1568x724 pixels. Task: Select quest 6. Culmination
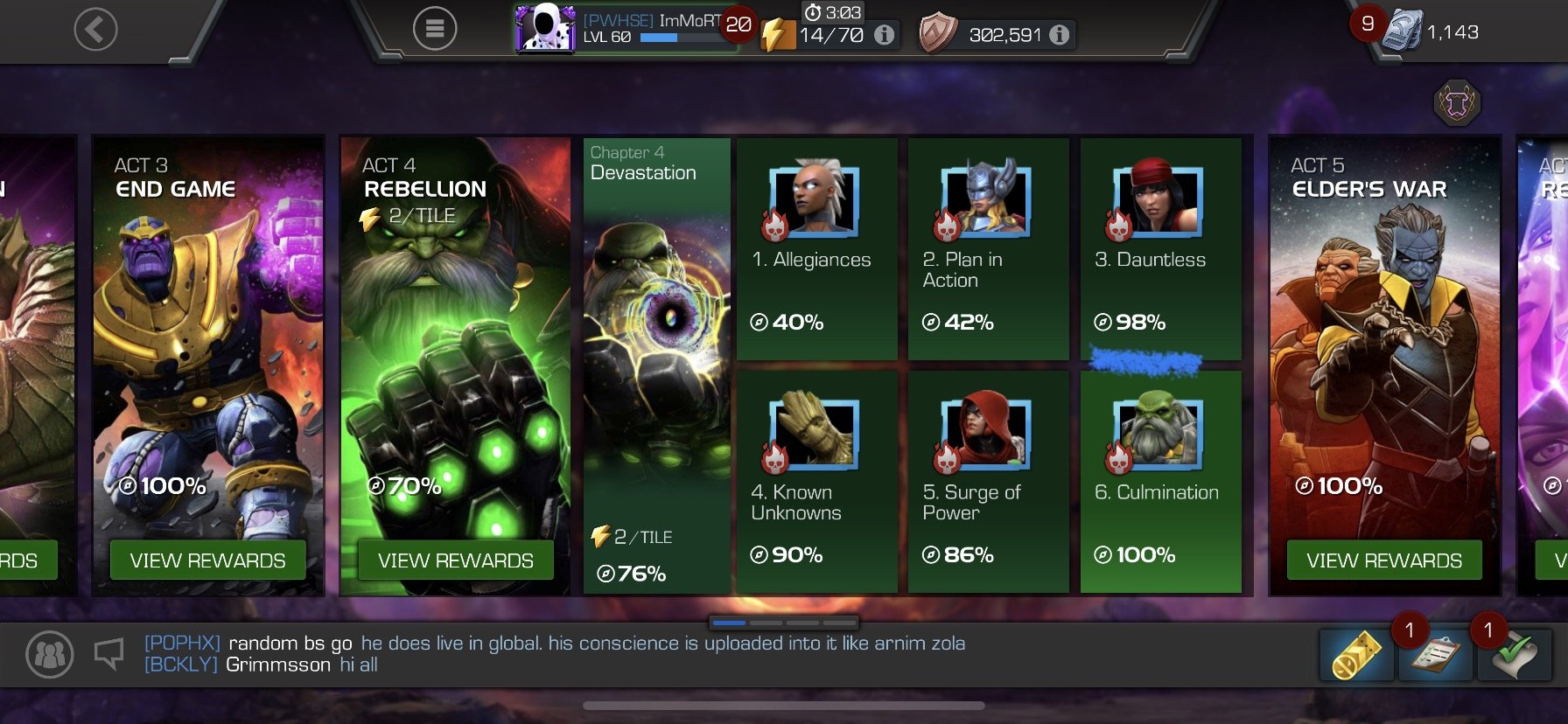[1160, 482]
